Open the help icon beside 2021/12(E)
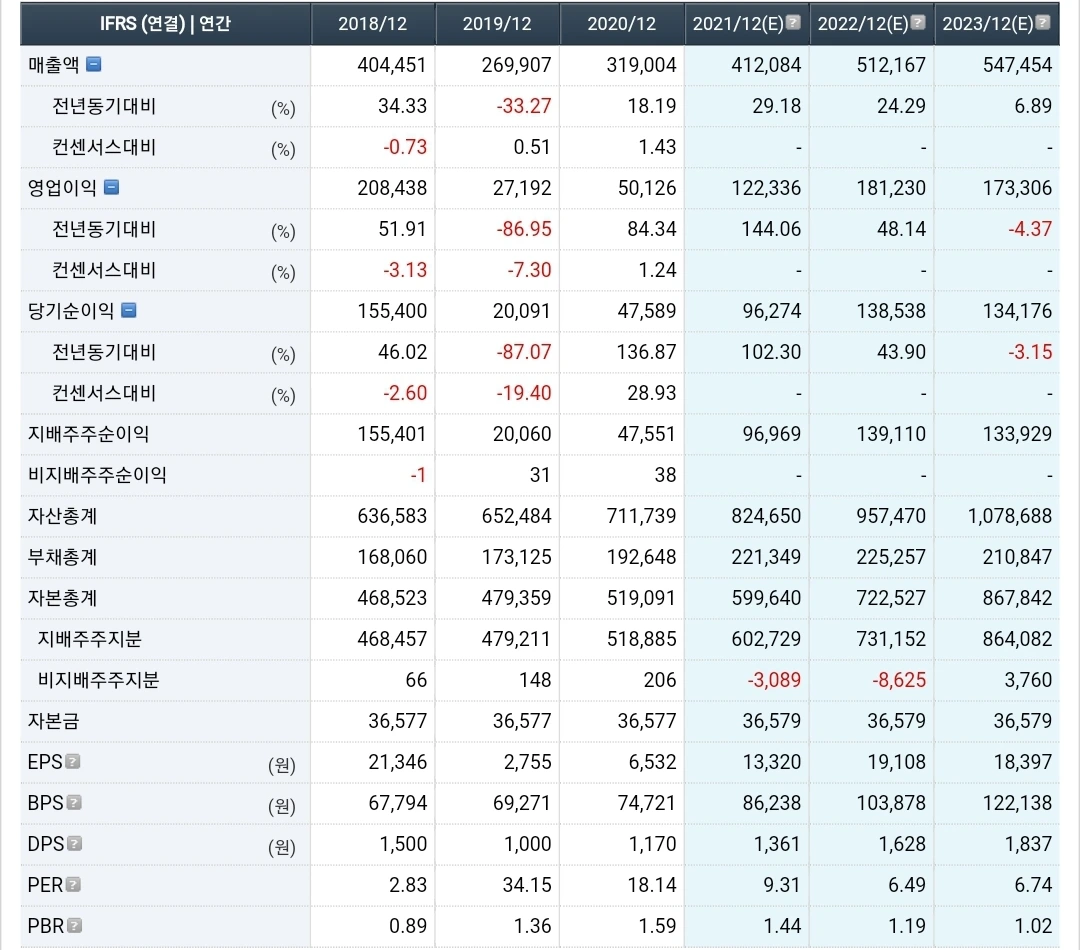 (x=793, y=23)
